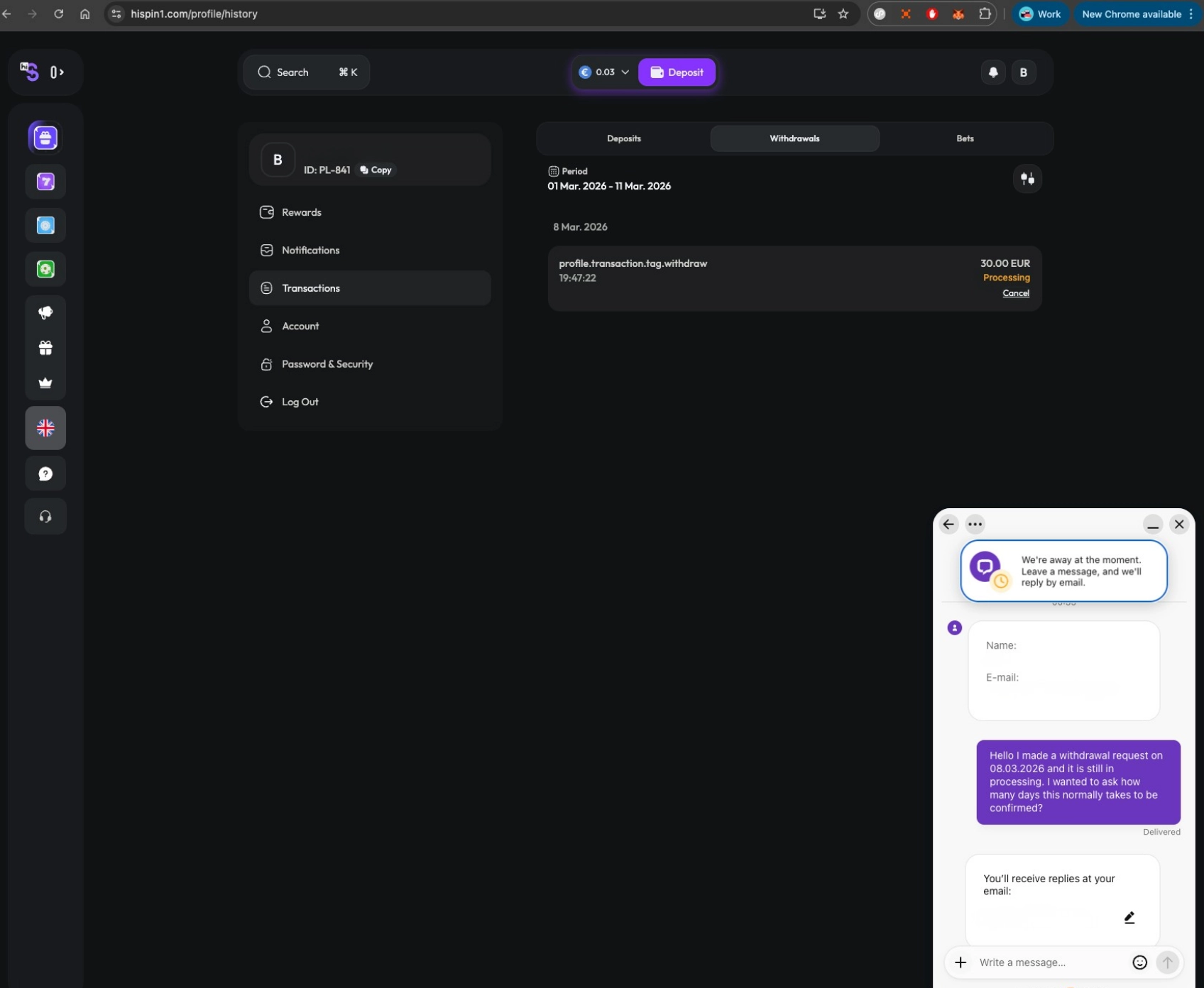Image resolution: width=1204 pixels, height=988 pixels.
Task: Cancel the 30.00 EUR withdrawal
Action: (x=1016, y=293)
